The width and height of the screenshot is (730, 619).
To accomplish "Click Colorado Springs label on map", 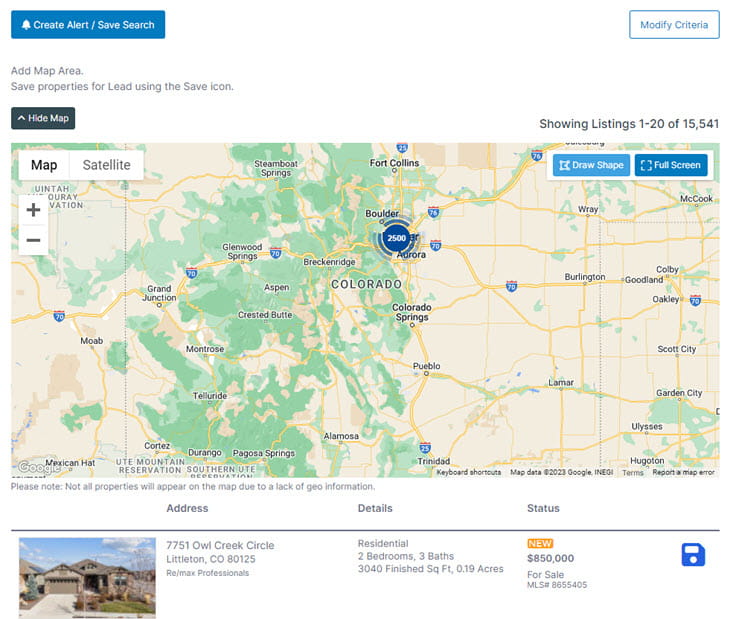I will tap(412, 312).
